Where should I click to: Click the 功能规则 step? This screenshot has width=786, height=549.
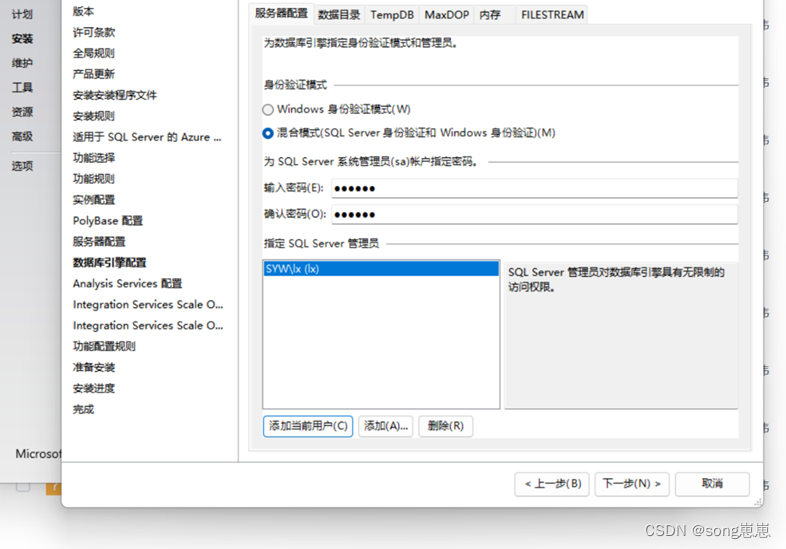[94, 178]
